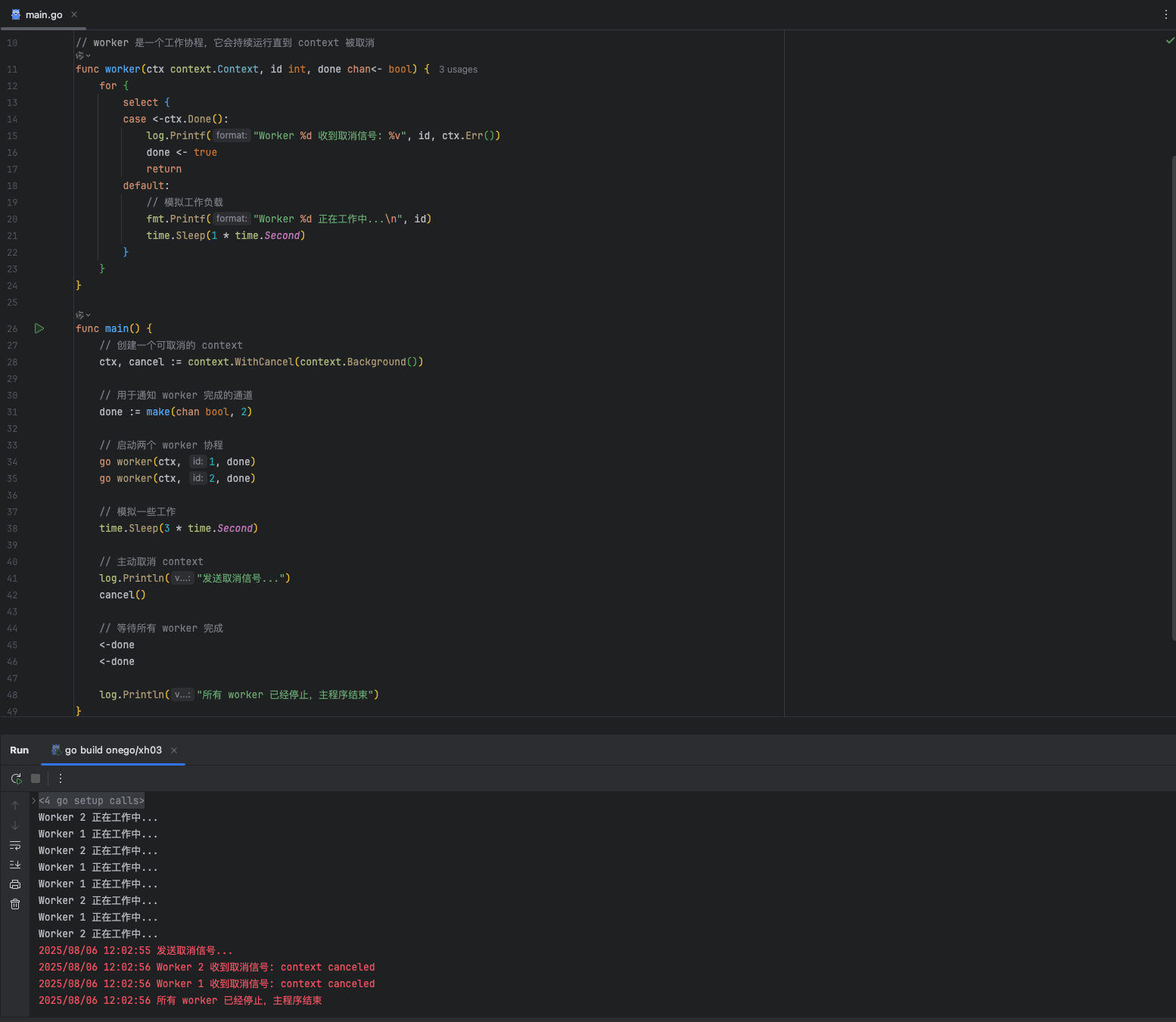Click the 'id:' hint before argument 2

[198, 478]
